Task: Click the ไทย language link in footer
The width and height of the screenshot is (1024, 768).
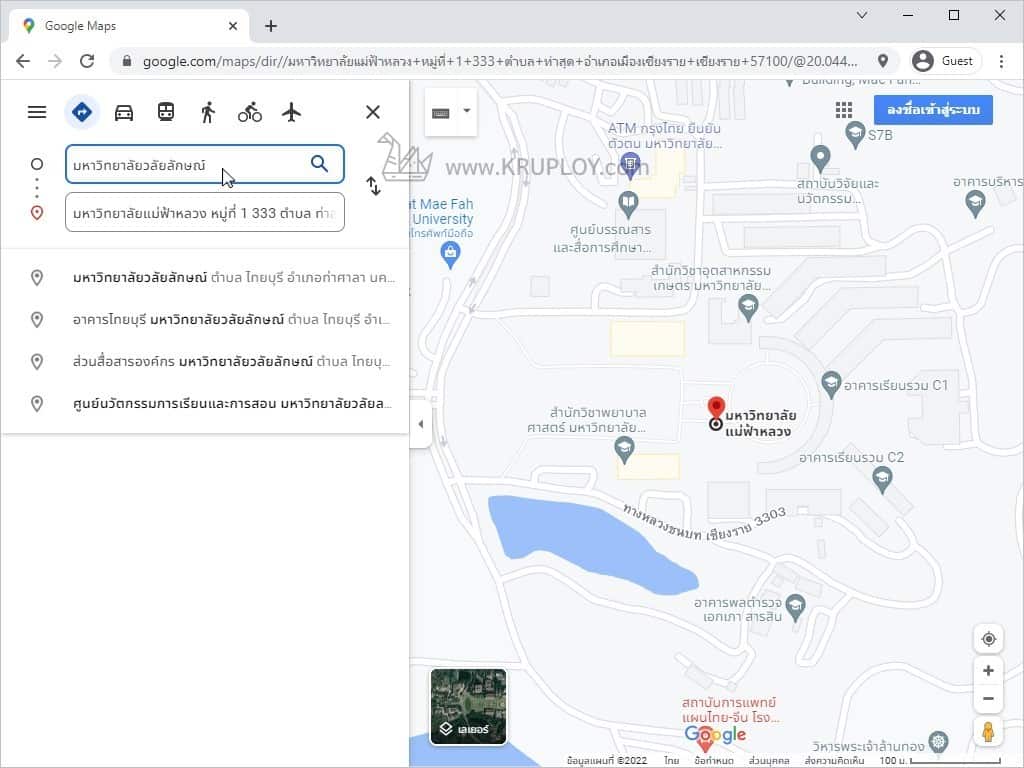Action: tap(671, 760)
